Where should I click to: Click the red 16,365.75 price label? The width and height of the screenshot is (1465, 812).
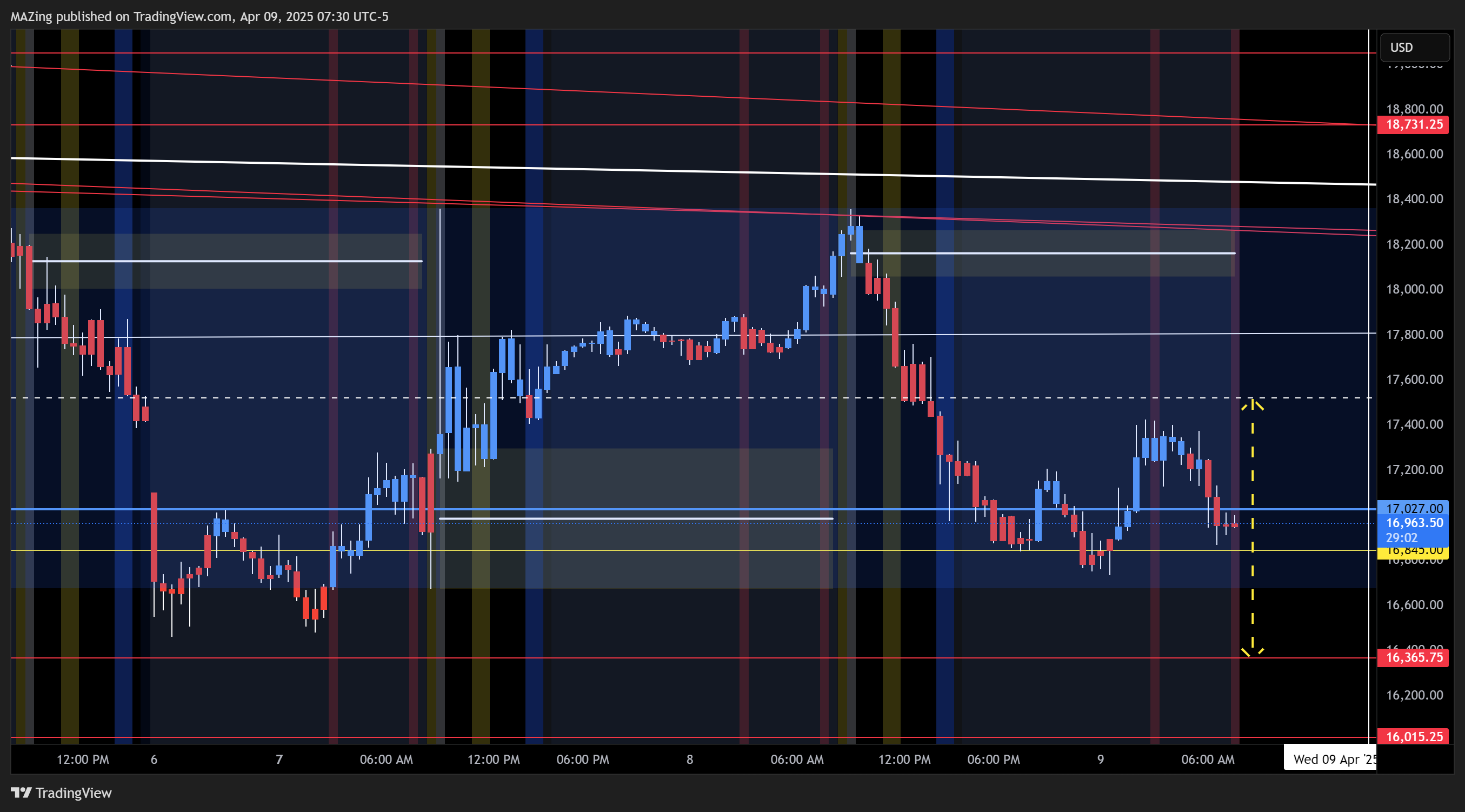(1413, 658)
